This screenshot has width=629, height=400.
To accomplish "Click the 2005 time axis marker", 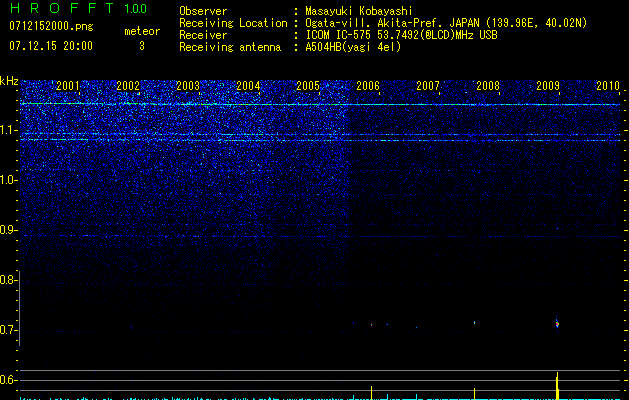I will click(308, 85).
